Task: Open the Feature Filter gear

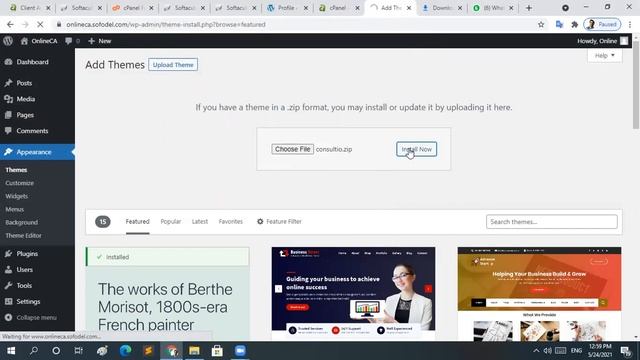Action: coord(279,221)
